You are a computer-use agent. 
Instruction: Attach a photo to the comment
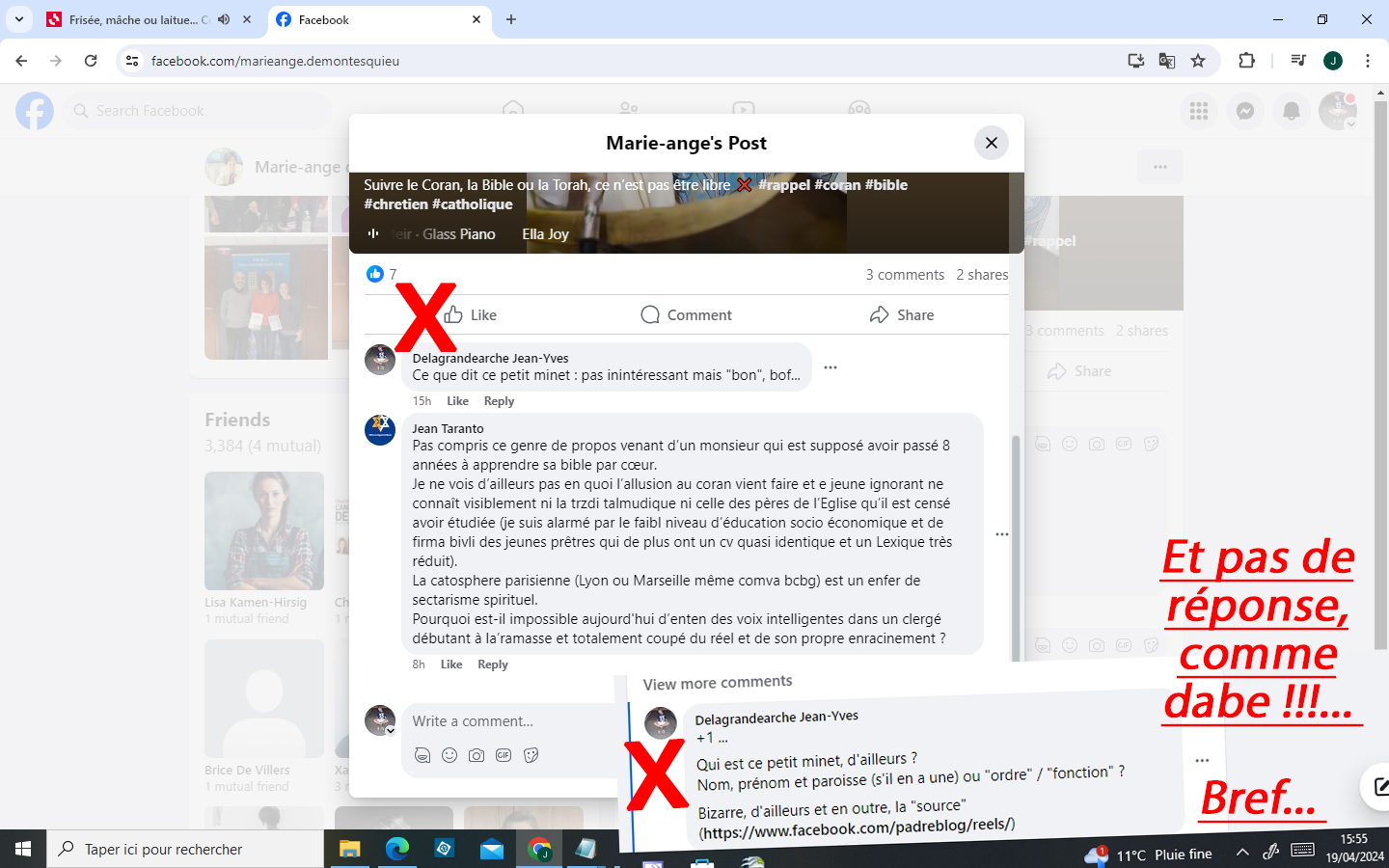tap(477, 755)
